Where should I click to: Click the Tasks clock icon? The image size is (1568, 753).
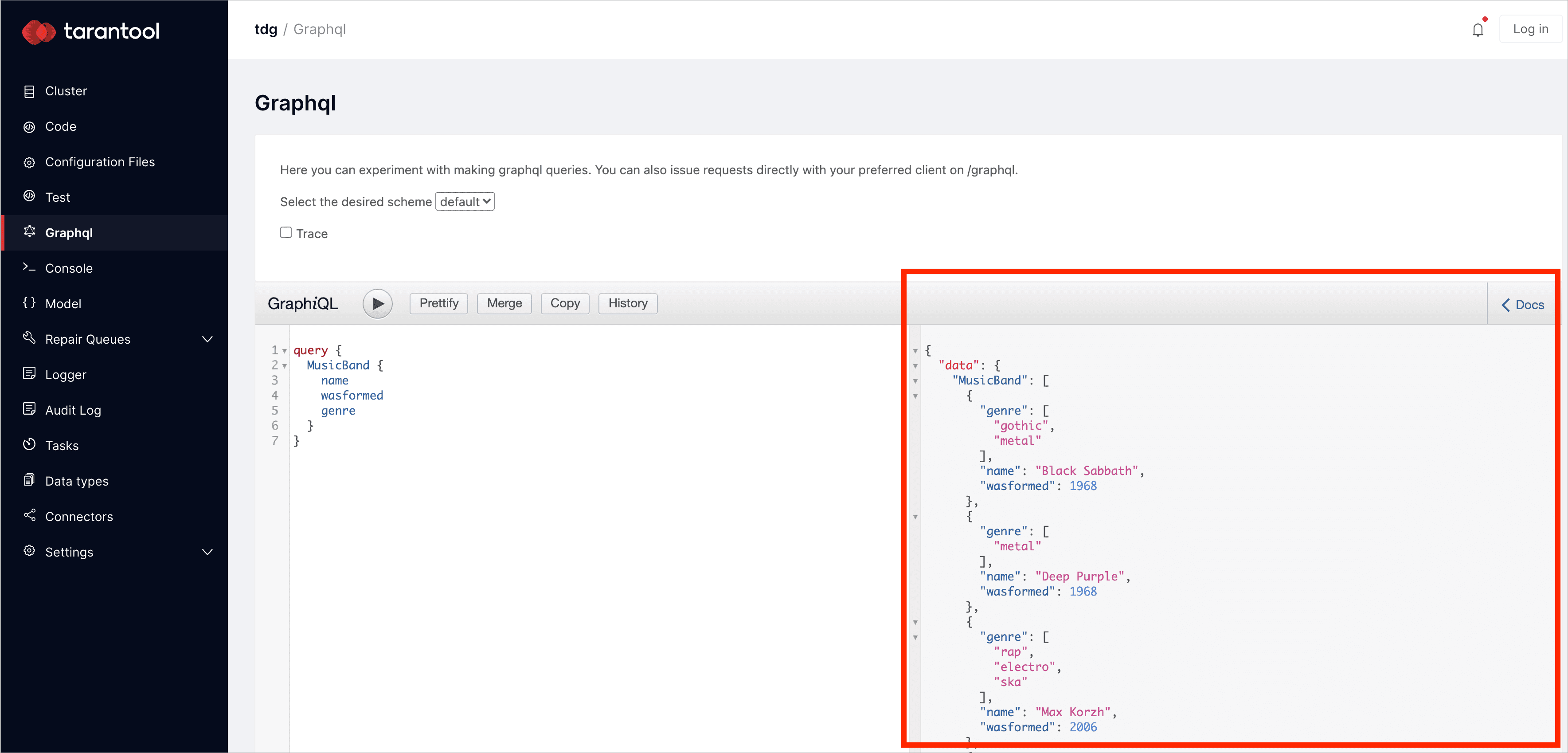(x=29, y=444)
